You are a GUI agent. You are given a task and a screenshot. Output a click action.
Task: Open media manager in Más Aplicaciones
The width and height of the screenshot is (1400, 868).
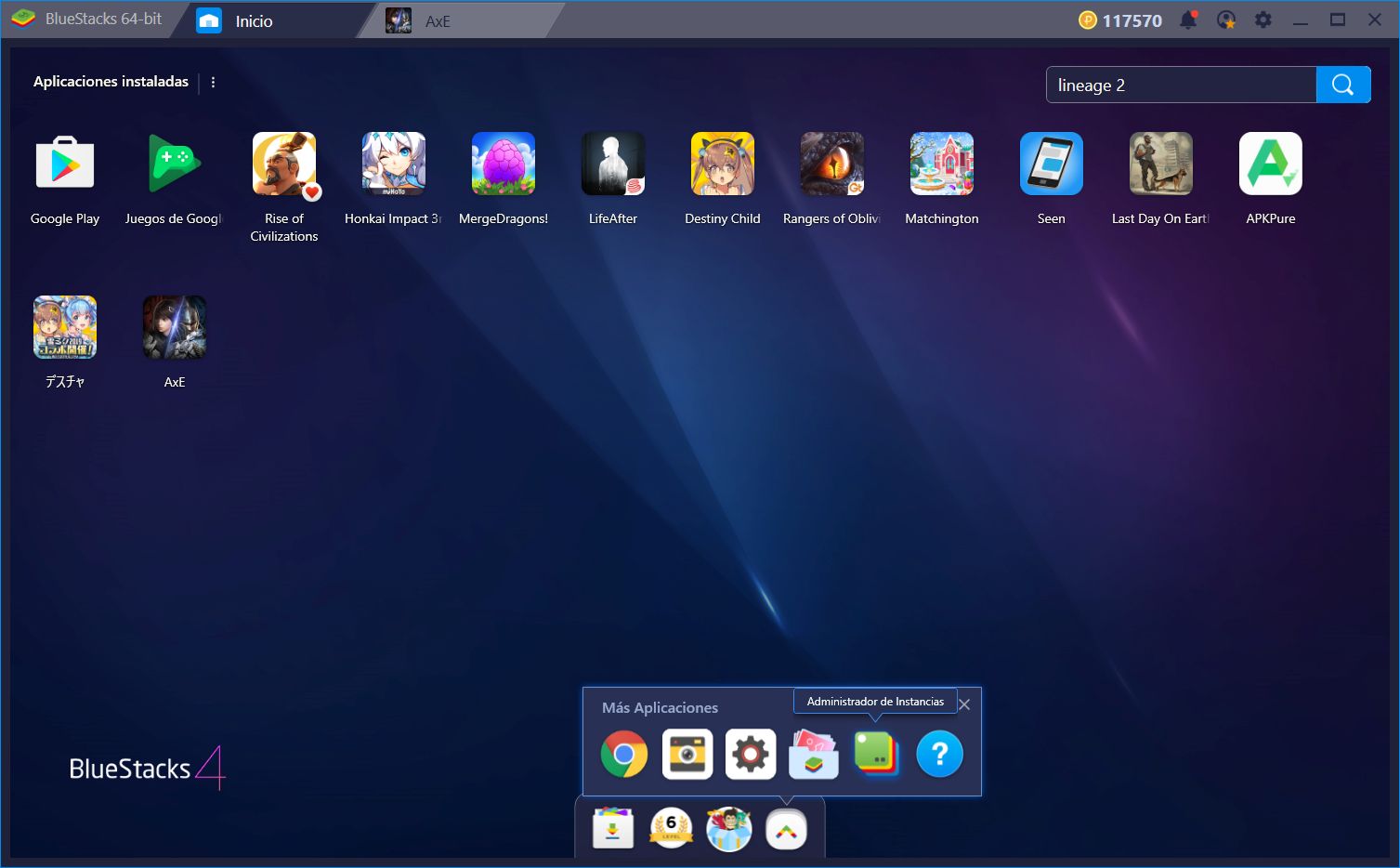814,754
